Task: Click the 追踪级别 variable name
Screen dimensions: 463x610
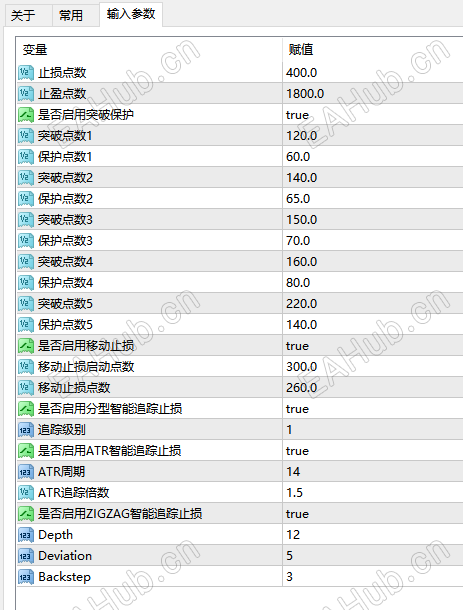Action: click(x=61, y=430)
